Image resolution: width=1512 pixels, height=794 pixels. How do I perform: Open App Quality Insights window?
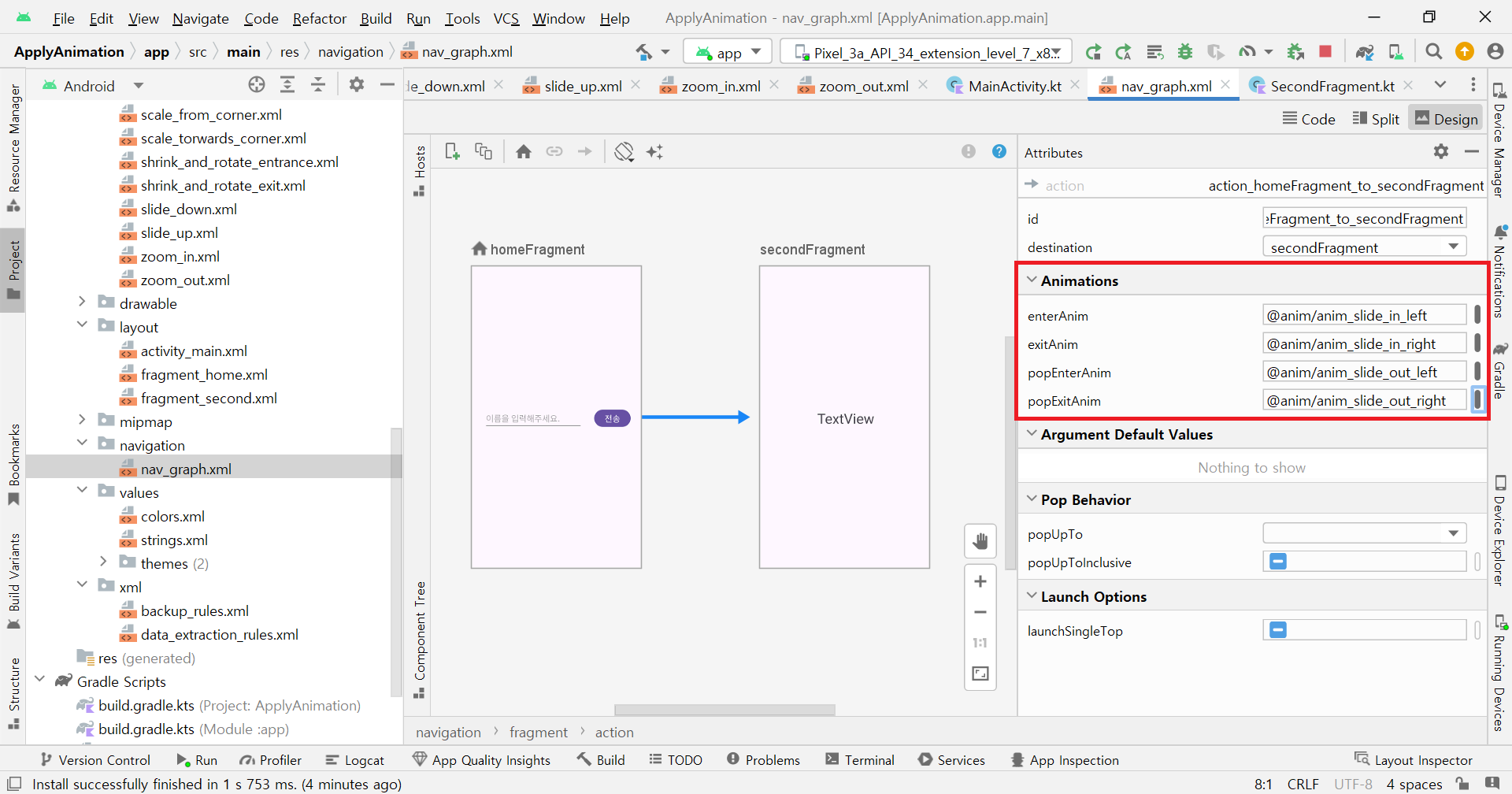tap(482, 760)
